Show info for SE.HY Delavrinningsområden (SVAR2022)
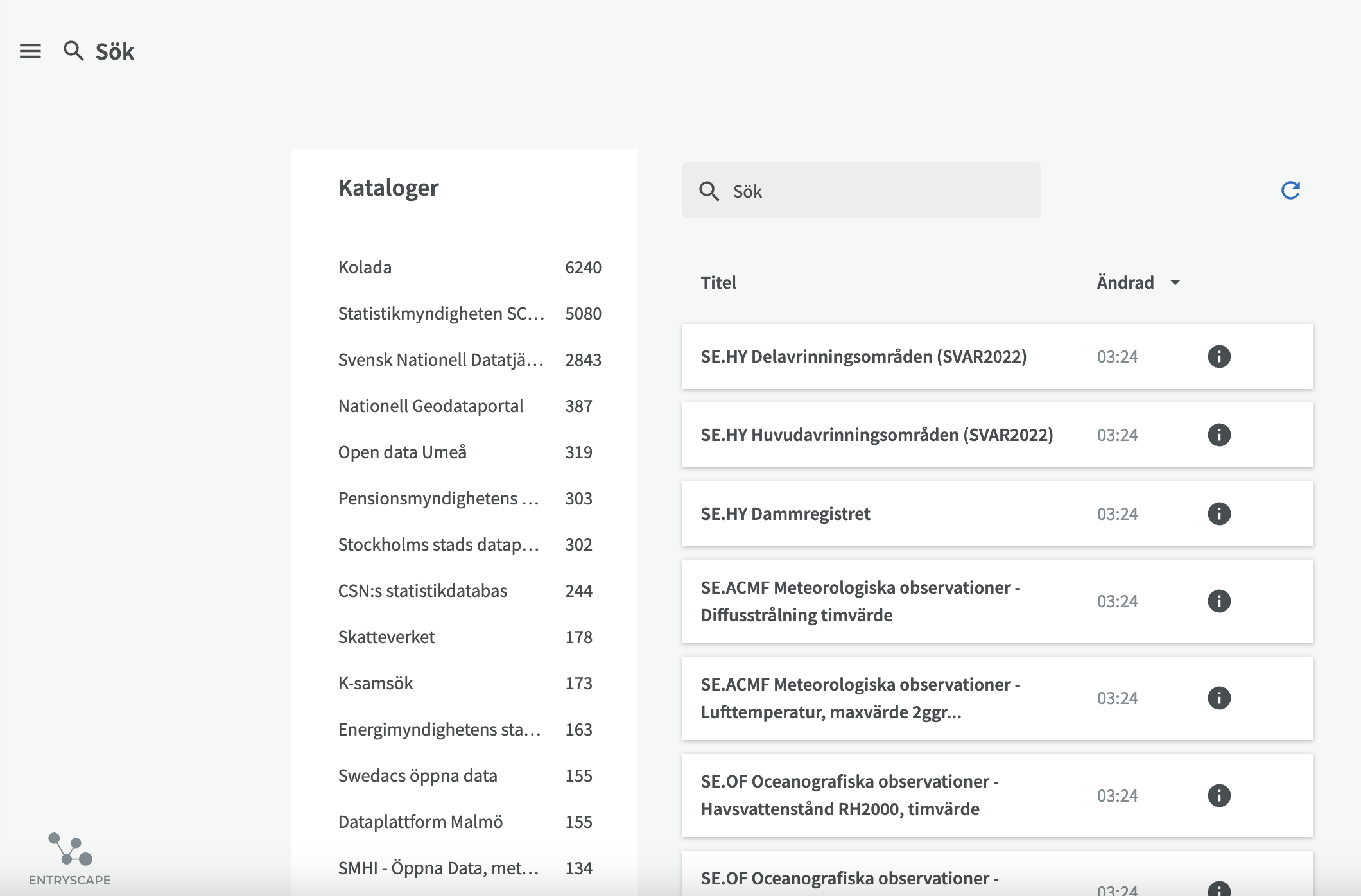This screenshot has width=1361, height=896. [1219, 356]
